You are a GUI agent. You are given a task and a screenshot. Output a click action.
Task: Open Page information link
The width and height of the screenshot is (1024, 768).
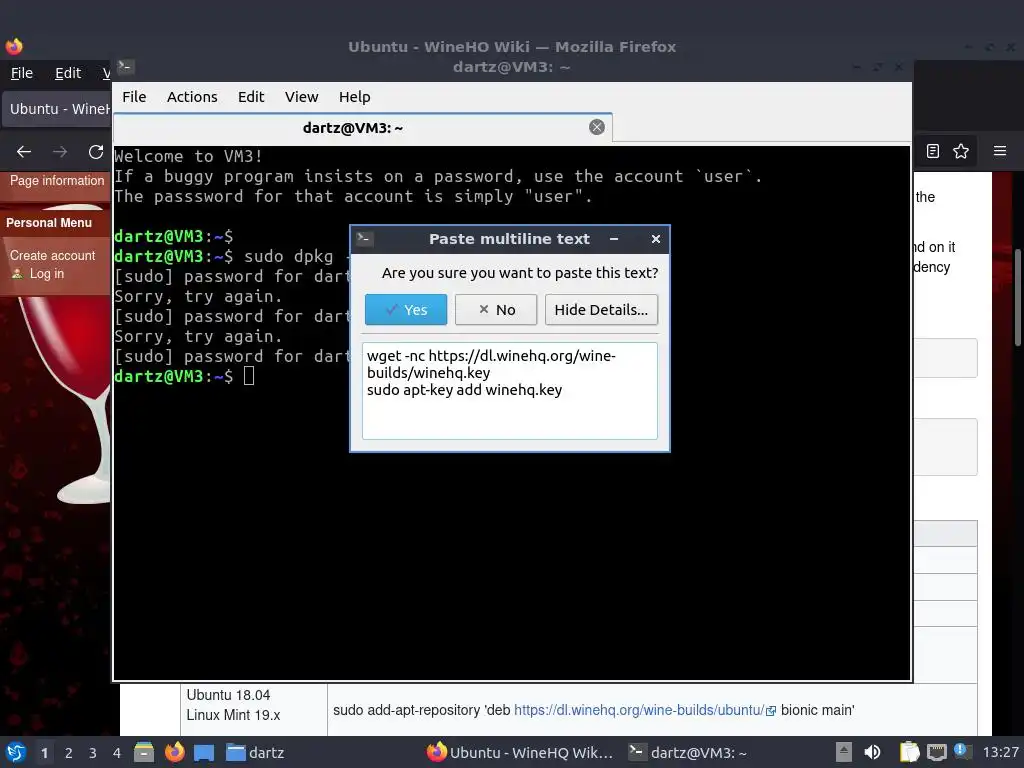57,180
